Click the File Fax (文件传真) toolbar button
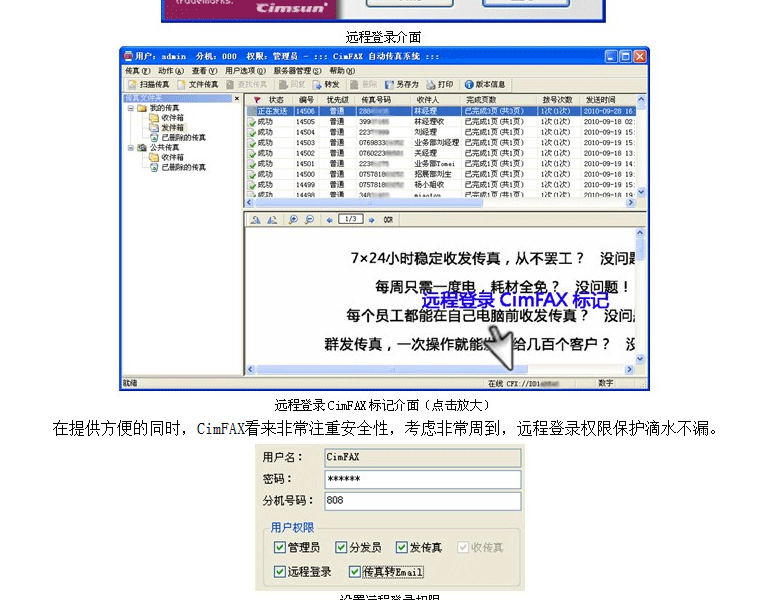The width and height of the screenshot is (760, 600). point(198,85)
